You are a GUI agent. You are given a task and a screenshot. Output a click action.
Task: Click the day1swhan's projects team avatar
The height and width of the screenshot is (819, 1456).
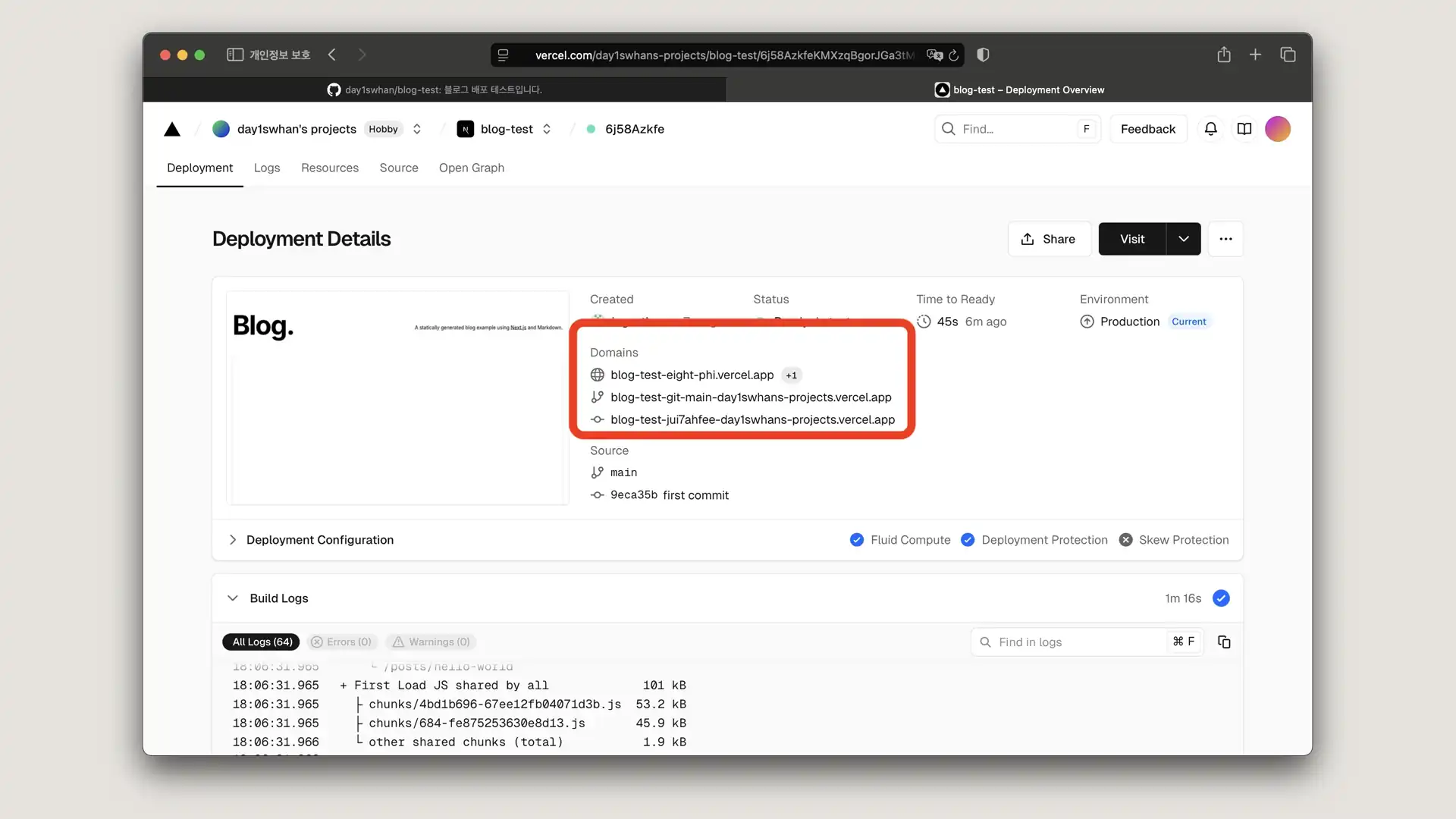click(x=221, y=129)
